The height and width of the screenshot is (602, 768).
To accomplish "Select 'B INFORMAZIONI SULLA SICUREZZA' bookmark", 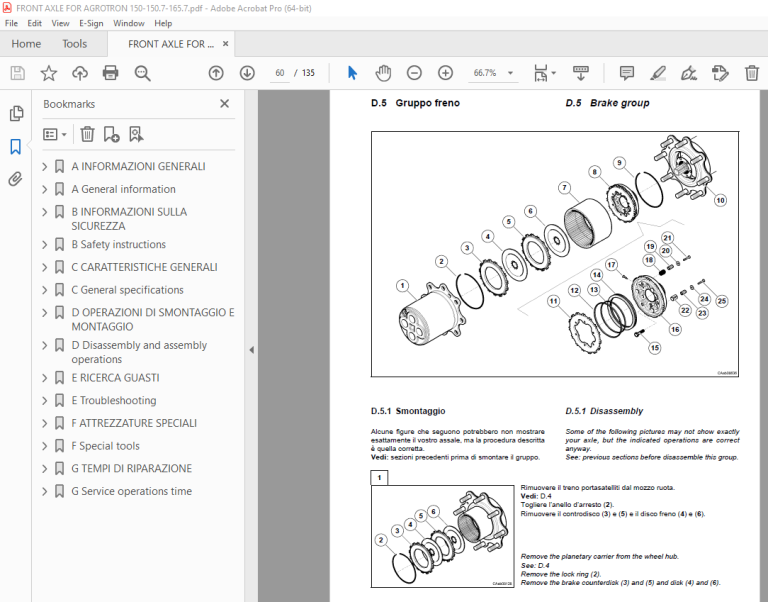I will point(129,219).
